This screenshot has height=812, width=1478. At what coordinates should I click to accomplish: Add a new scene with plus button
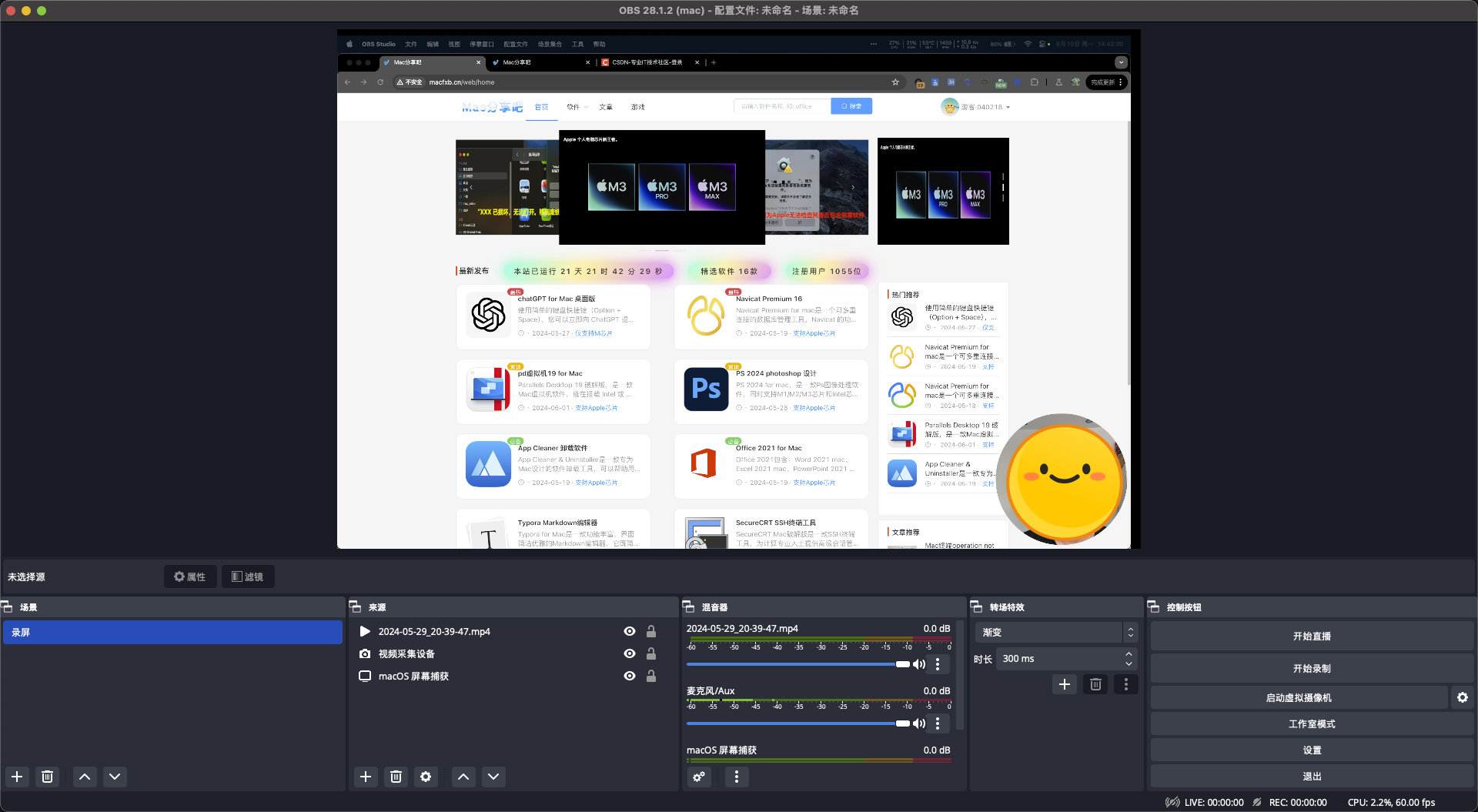(x=17, y=777)
